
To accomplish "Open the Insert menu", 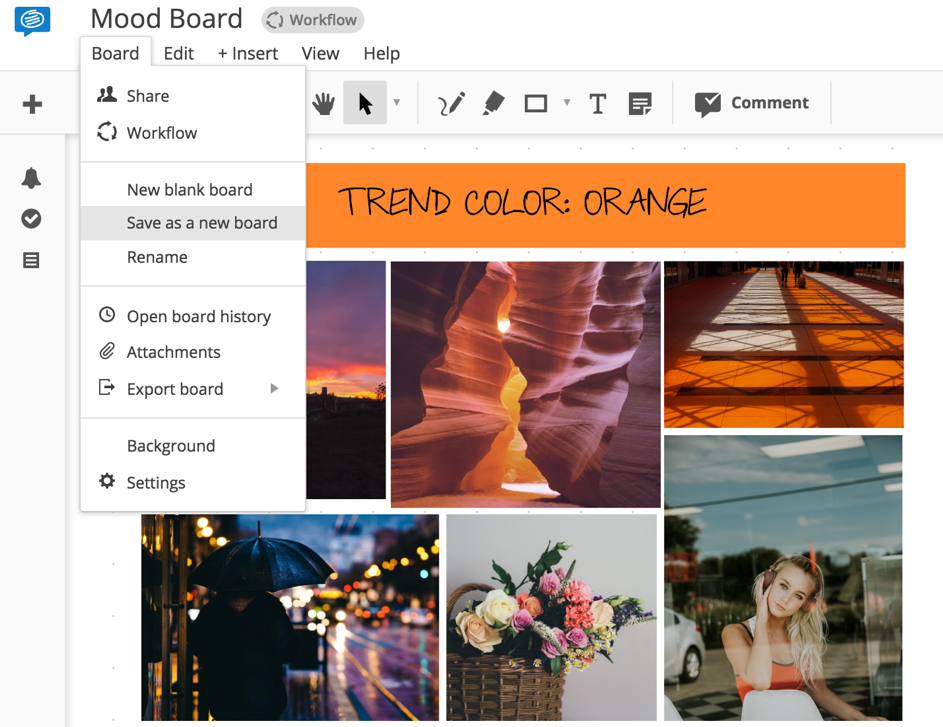I will pos(248,54).
